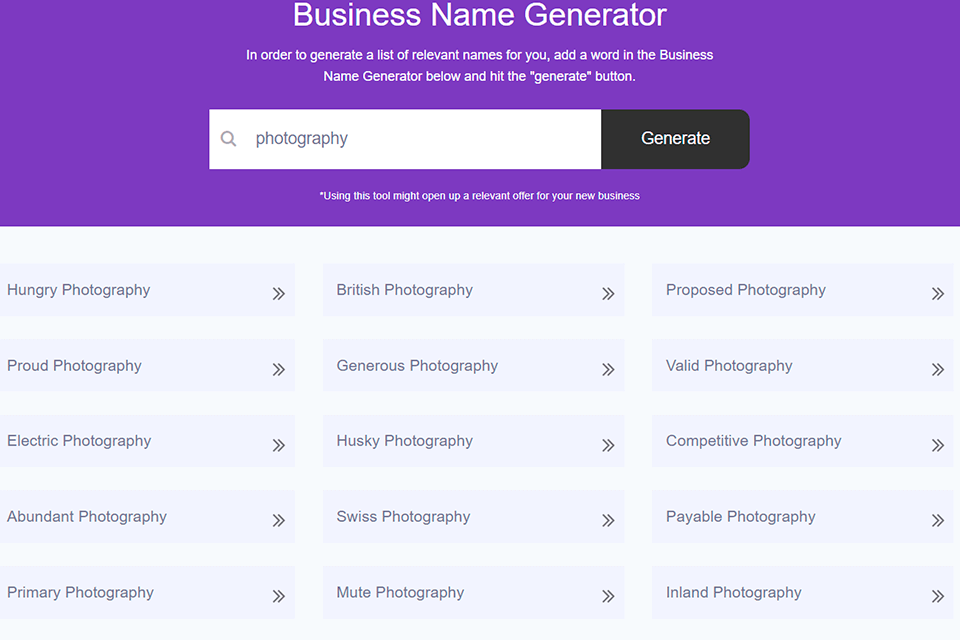
Task: Choose the Primary Photography name
Action: click(80, 592)
